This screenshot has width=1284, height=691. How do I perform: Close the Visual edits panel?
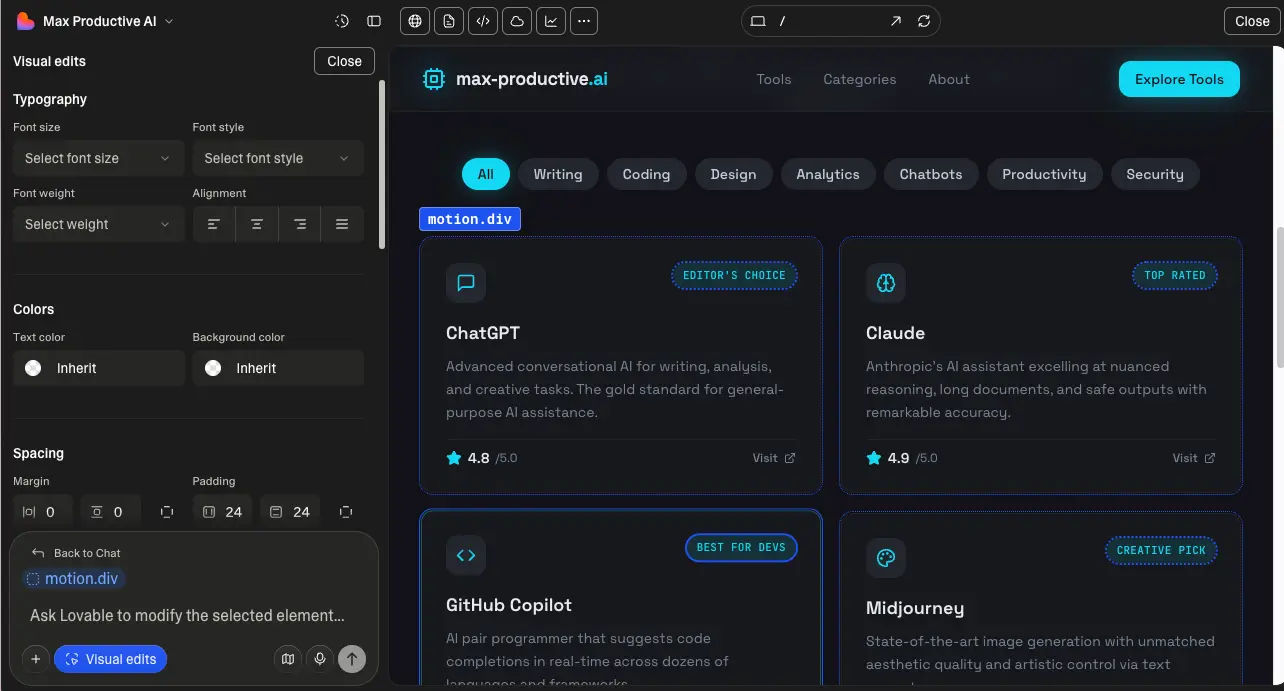(344, 61)
